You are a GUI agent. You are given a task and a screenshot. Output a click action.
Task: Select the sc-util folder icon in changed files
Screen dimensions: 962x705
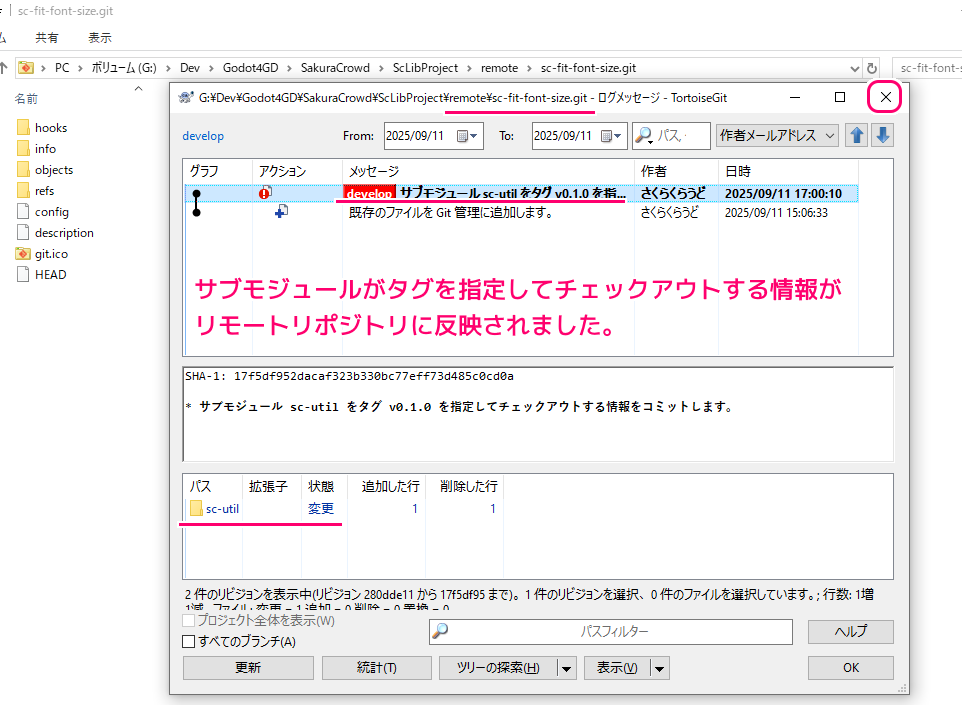pyautogui.click(x=197, y=509)
